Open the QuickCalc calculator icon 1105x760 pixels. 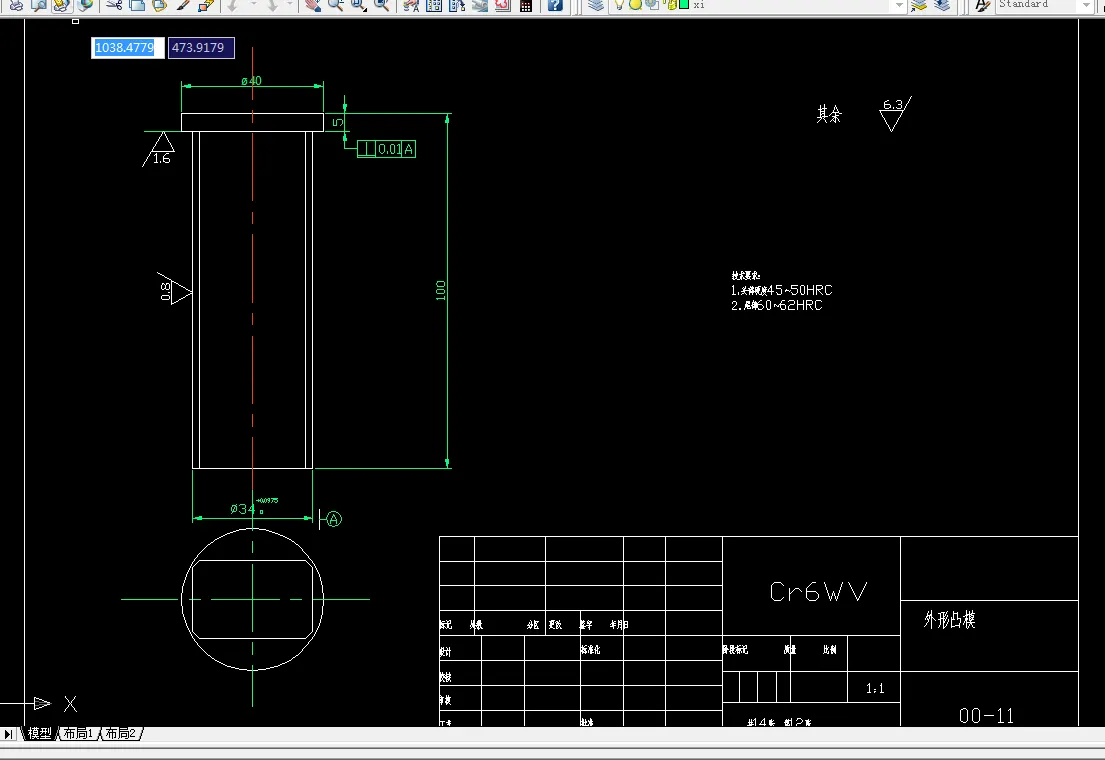point(526,5)
